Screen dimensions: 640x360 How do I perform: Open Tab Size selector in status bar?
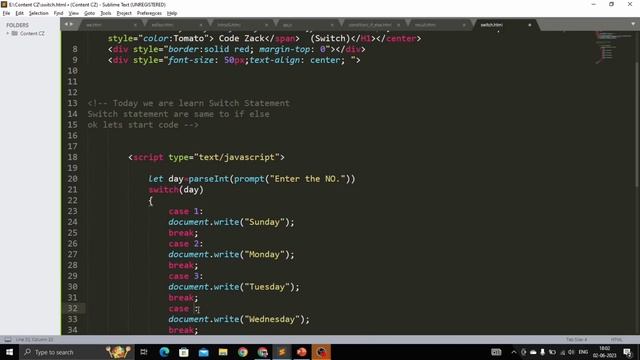pos(576,340)
